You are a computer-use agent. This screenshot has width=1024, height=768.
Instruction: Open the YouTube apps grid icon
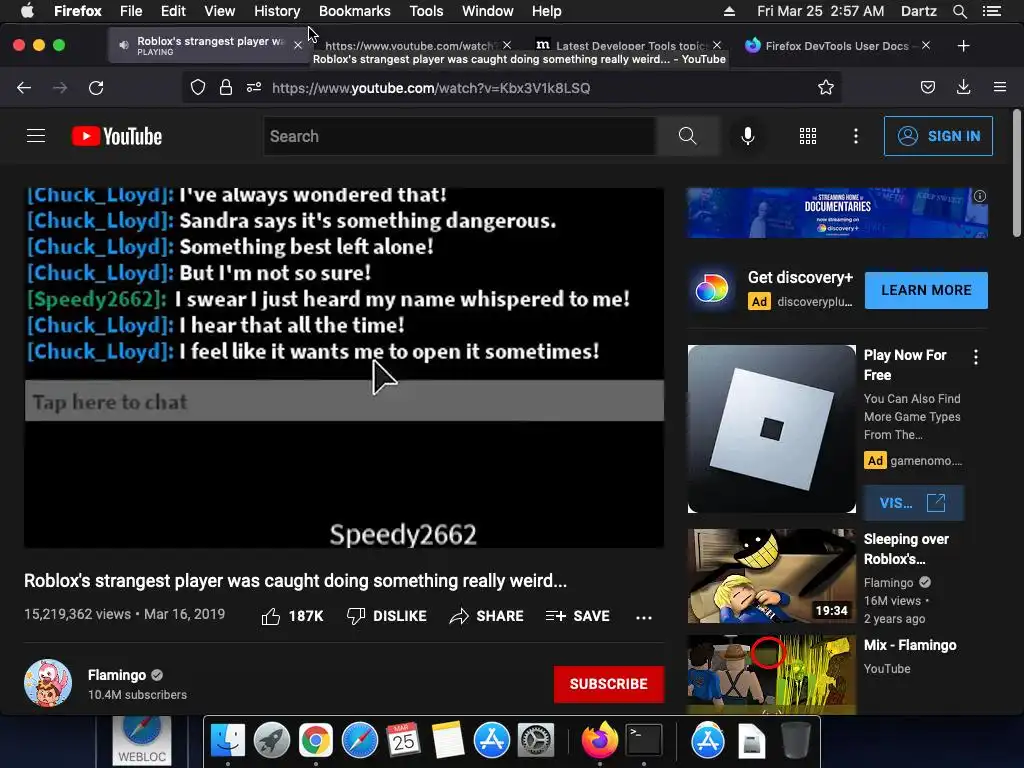808,136
